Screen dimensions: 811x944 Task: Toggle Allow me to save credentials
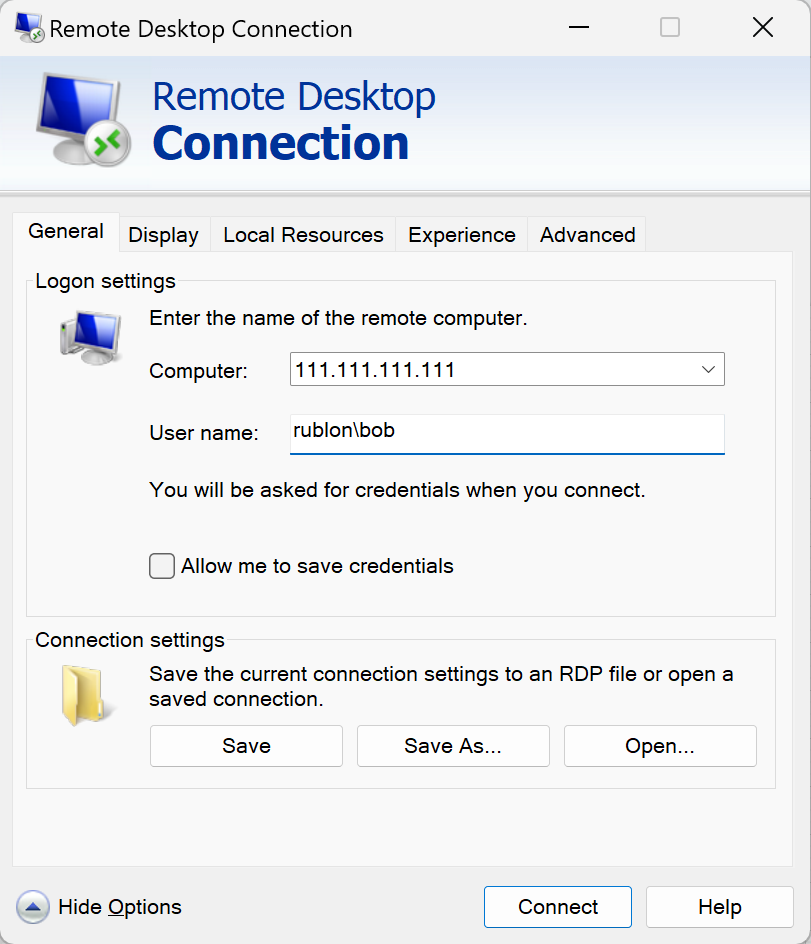click(161, 566)
